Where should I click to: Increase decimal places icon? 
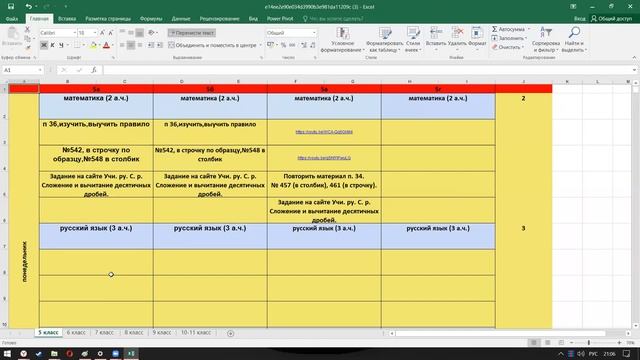click(x=304, y=45)
